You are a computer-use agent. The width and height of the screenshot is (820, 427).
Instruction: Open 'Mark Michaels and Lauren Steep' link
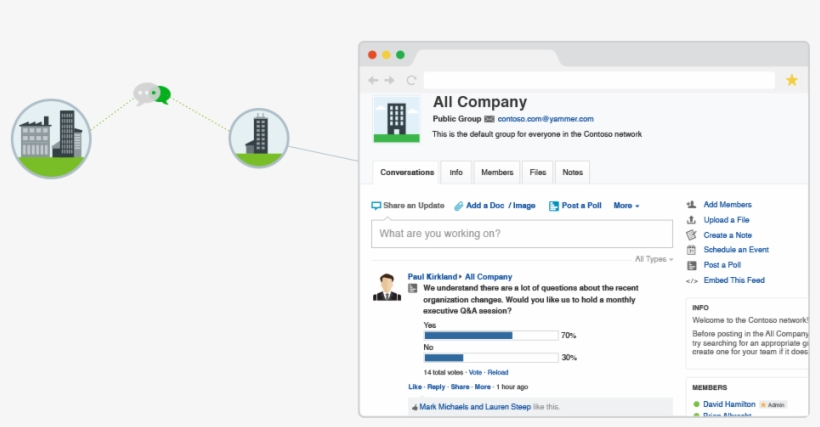point(475,407)
